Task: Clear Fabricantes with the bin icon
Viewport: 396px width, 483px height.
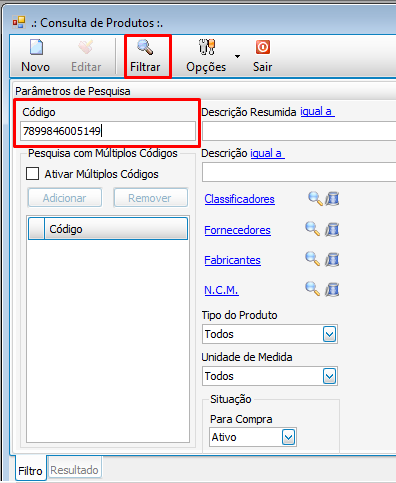Action: [x=332, y=259]
